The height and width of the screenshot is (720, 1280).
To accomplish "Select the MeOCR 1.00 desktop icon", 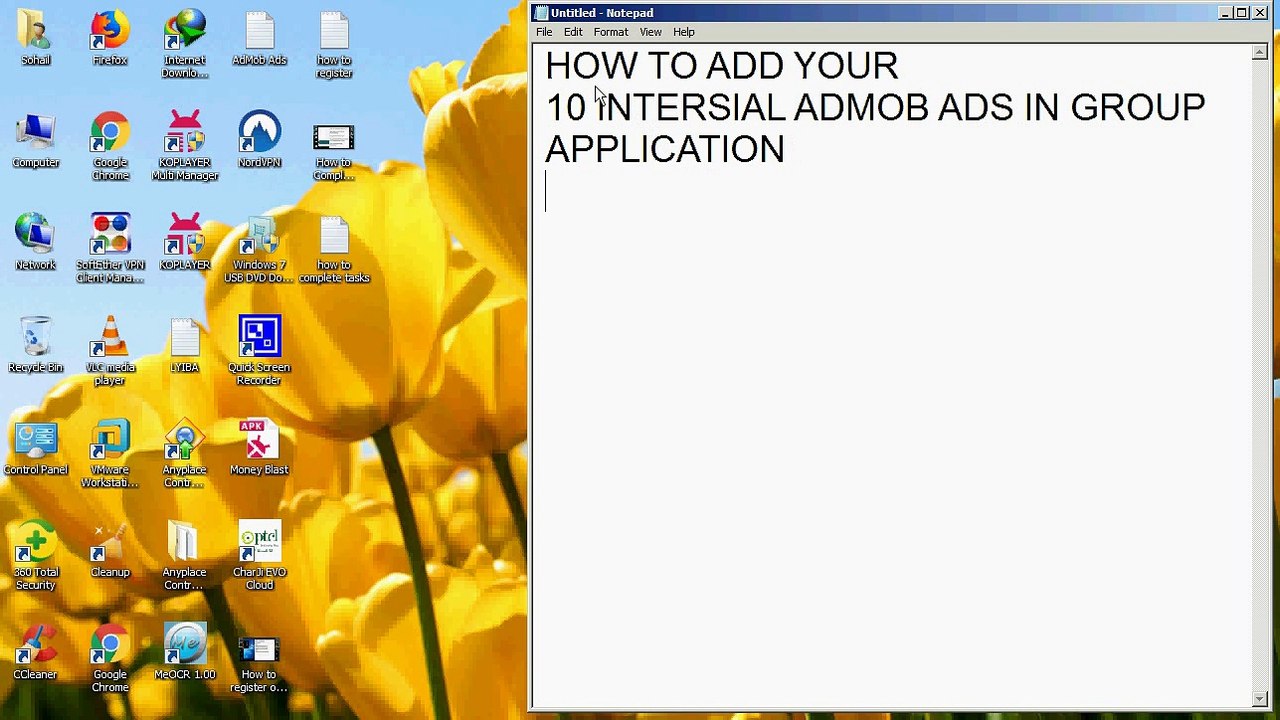I will tap(185, 653).
